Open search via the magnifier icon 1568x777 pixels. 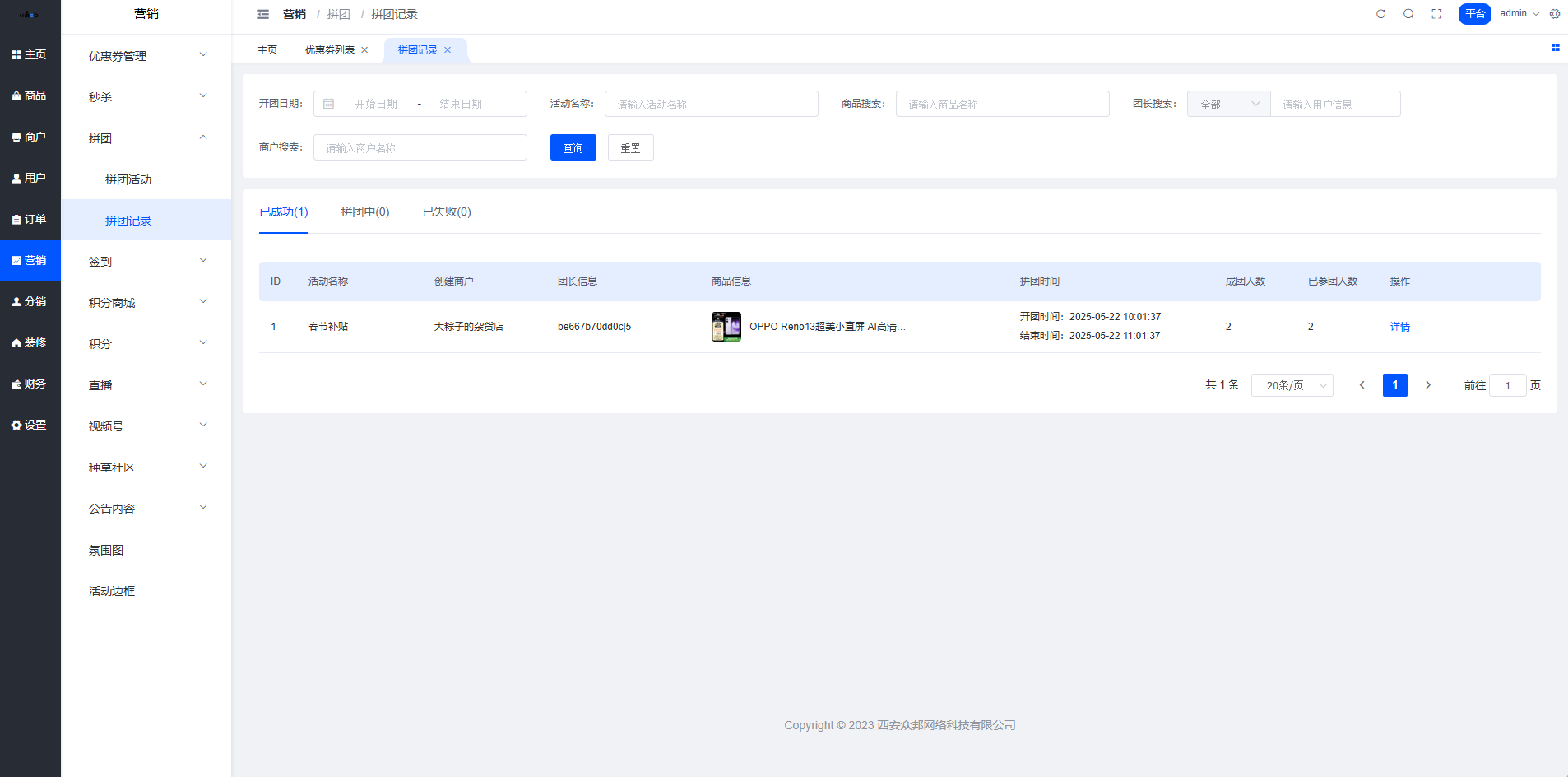1408,14
